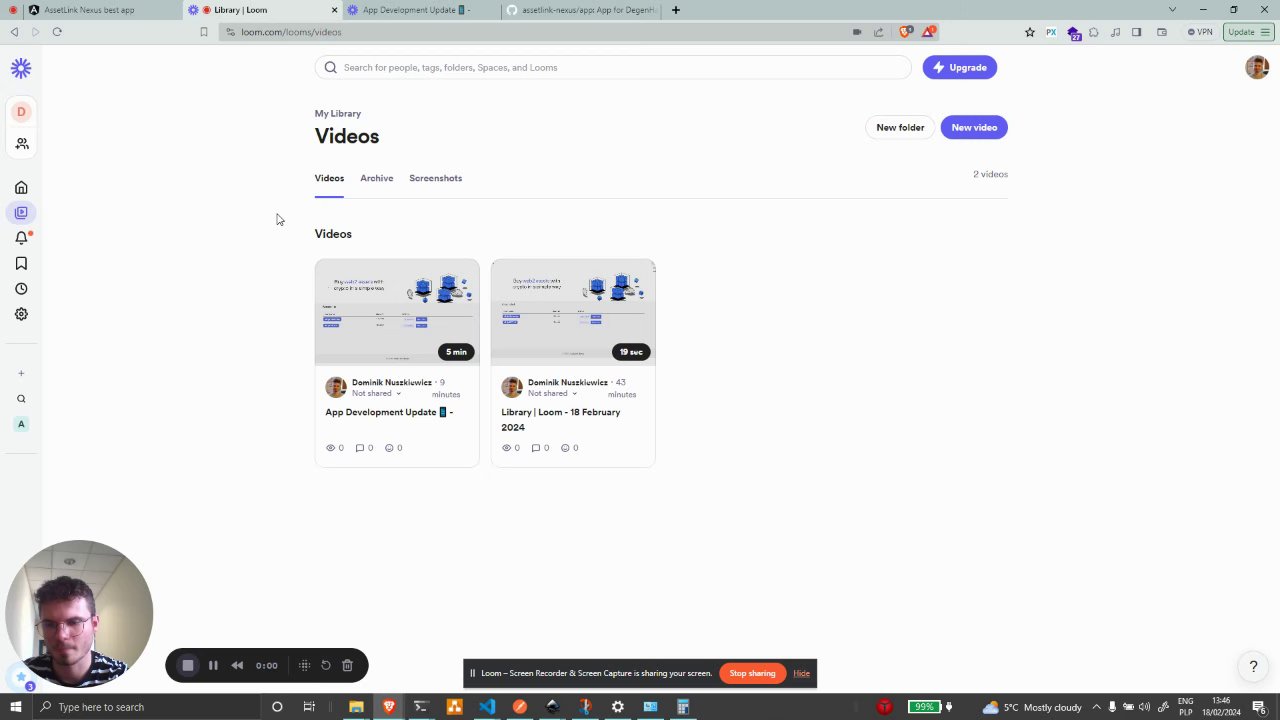The image size is (1280, 720).
Task: Open the Update browser menu
Action: click(x=1249, y=32)
